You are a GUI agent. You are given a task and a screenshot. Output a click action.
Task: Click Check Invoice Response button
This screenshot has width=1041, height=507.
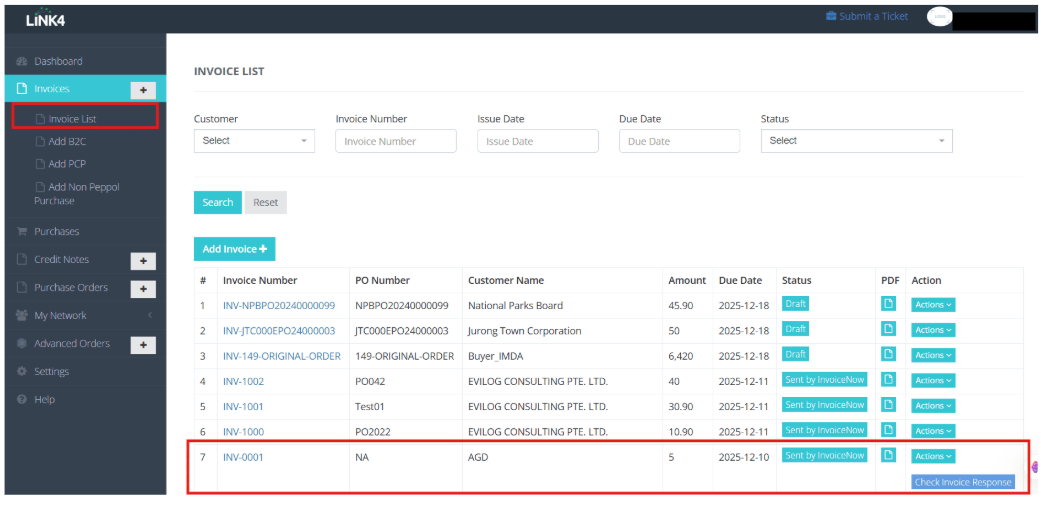963,482
